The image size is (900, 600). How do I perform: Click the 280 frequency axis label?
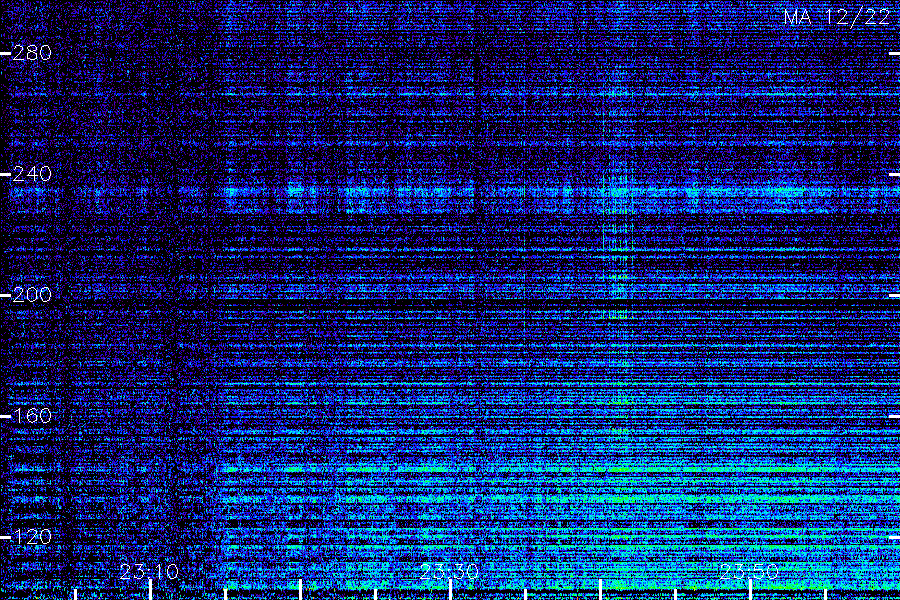tap(32, 53)
